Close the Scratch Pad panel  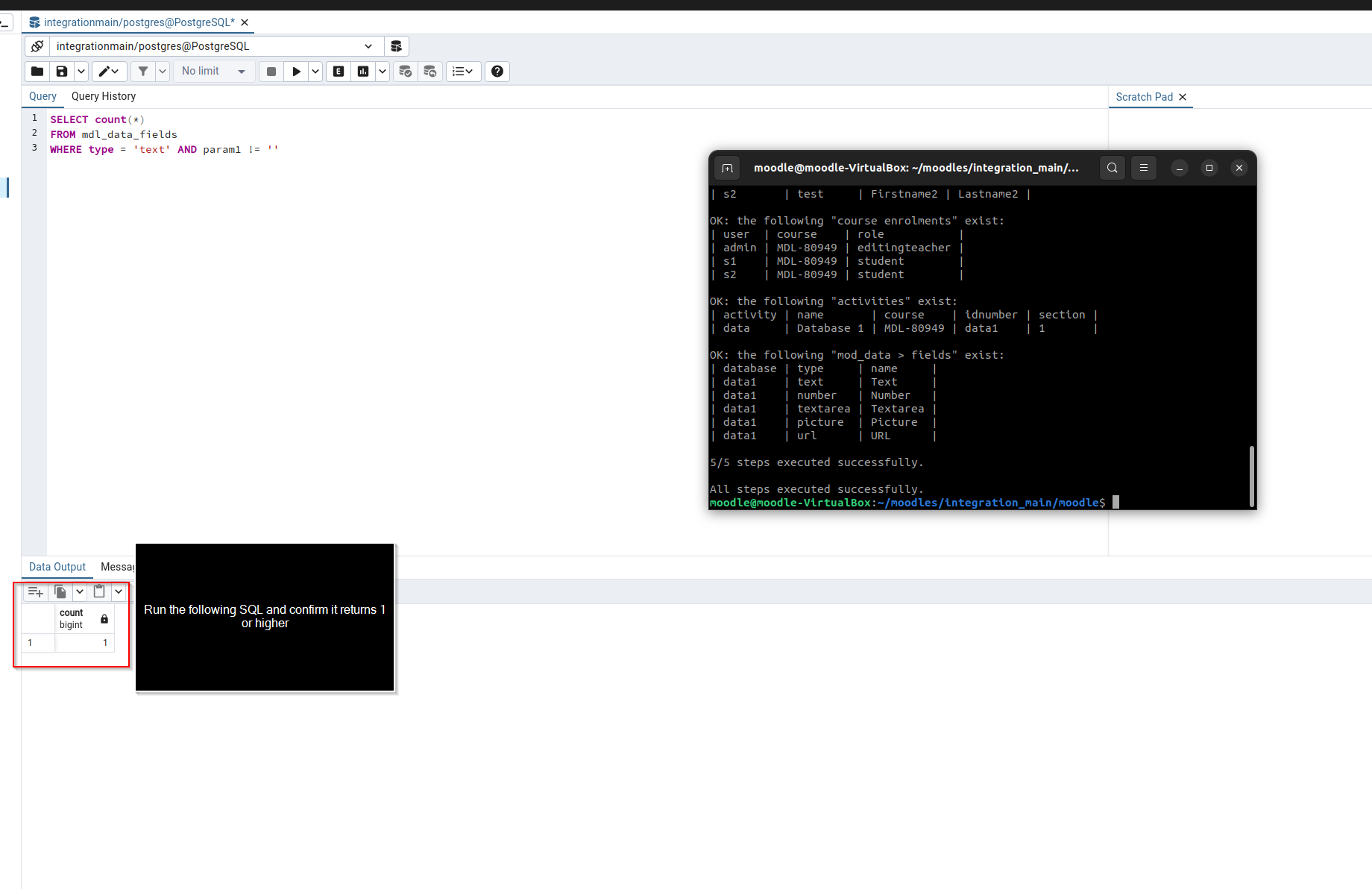click(x=1183, y=97)
